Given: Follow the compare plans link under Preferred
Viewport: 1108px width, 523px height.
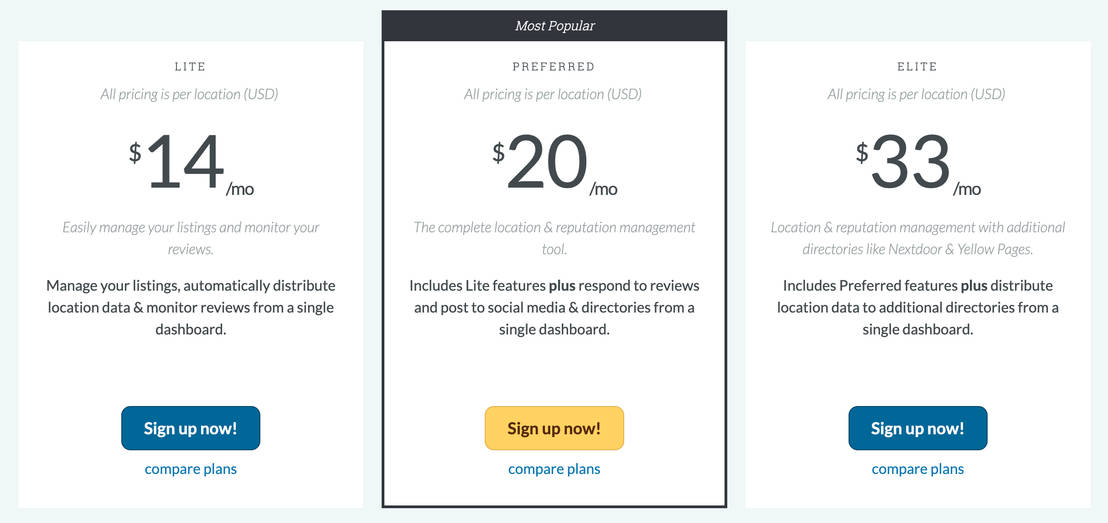Looking at the screenshot, I should click(554, 468).
